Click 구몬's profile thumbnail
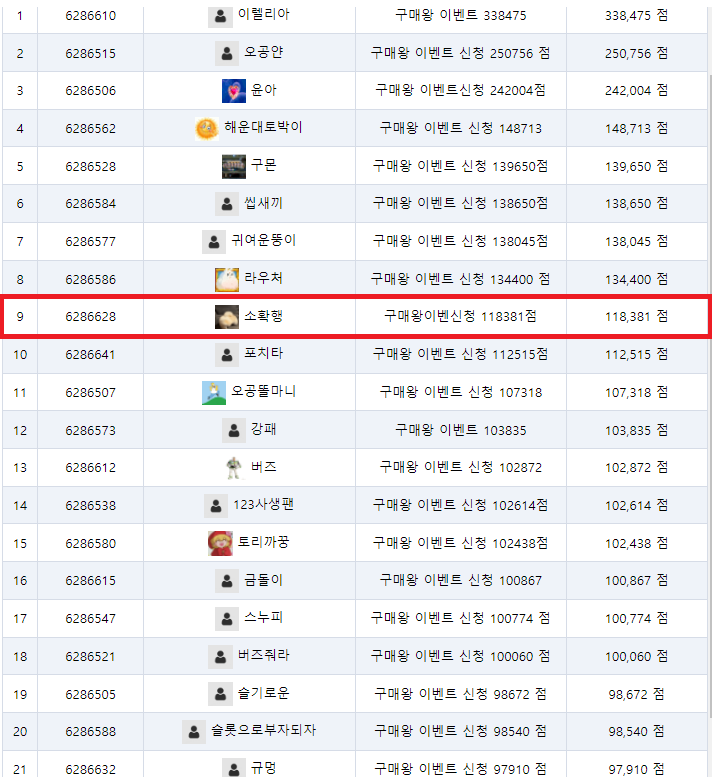712x784 pixels. (x=234, y=166)
